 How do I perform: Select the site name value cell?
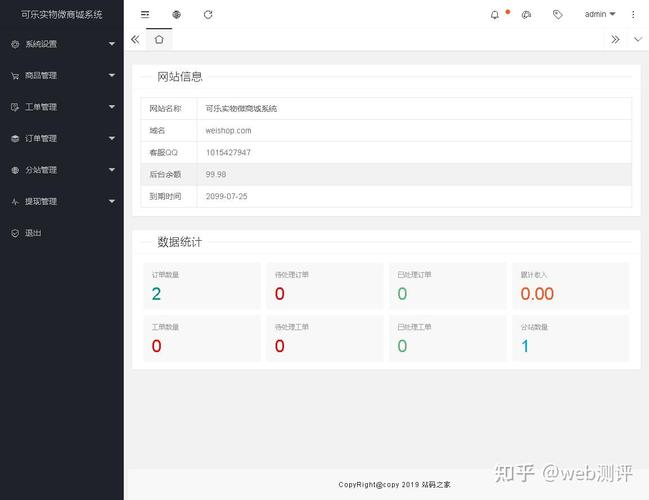point(414,108)
